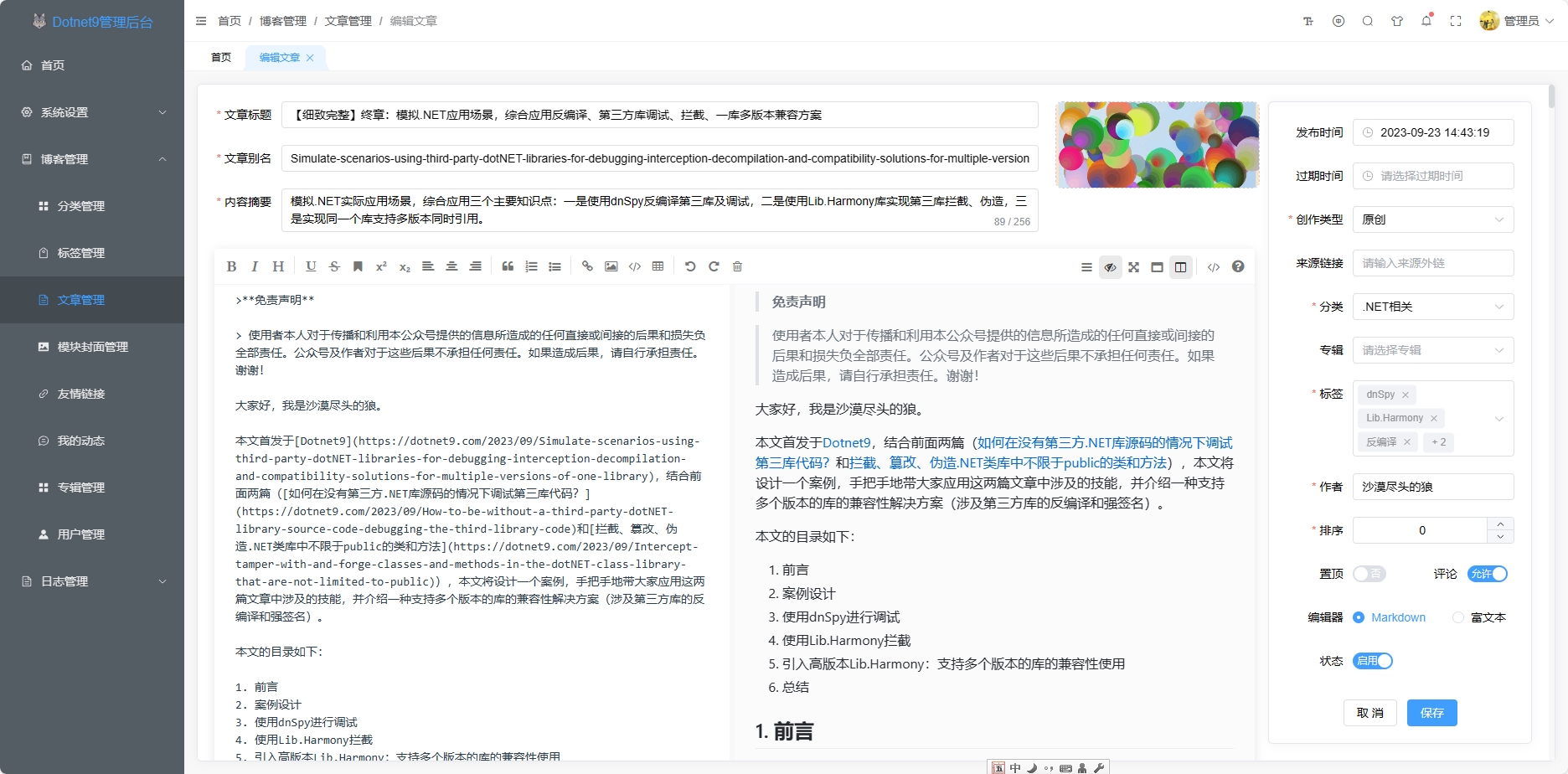The image size is (1568, 774).
Task: Click the 文章标题 input field
Action: point(660,115)
